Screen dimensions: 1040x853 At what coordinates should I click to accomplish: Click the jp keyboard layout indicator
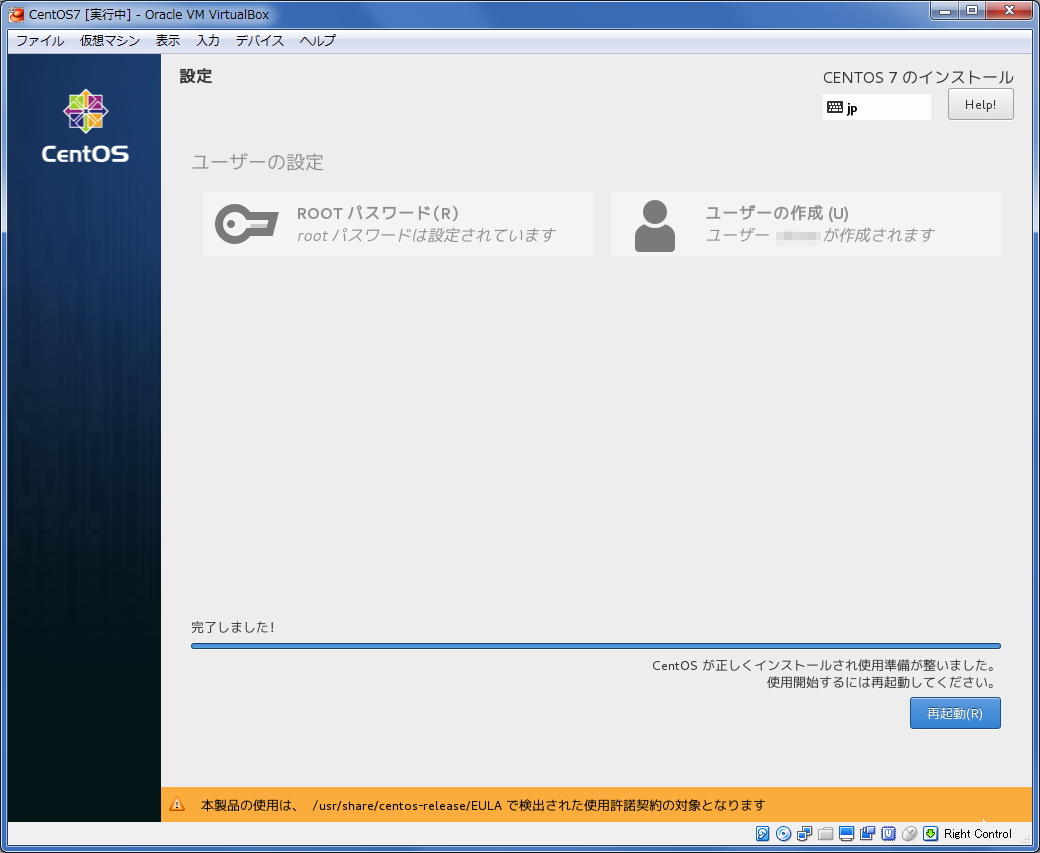tap(876, 108)
